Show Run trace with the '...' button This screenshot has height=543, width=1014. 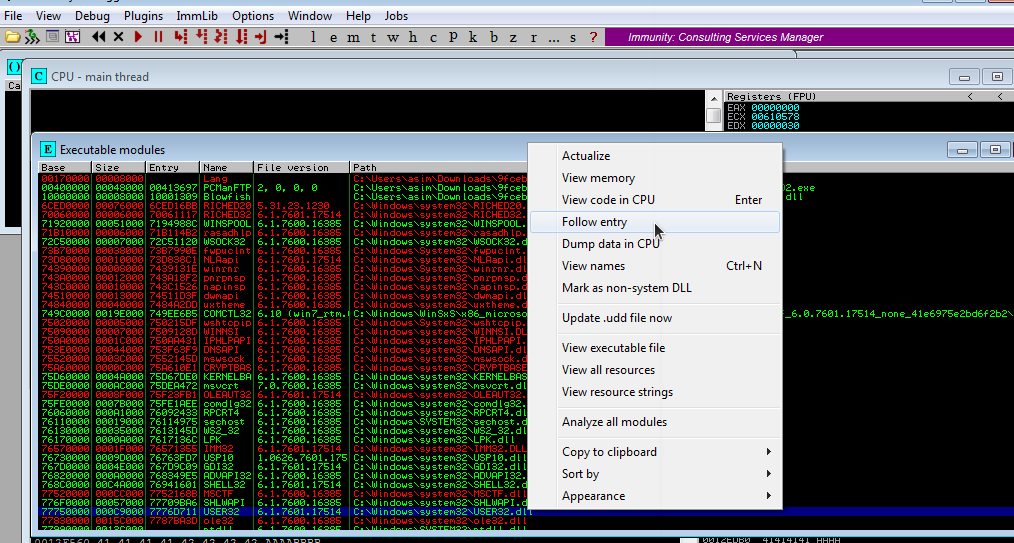554,37
